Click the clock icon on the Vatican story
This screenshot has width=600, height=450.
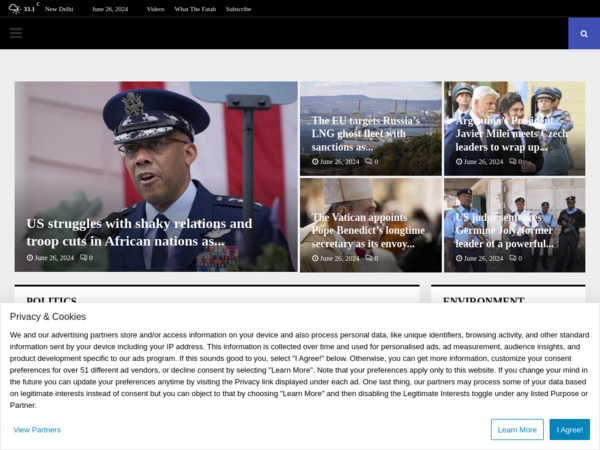click(x=315, y=258)
